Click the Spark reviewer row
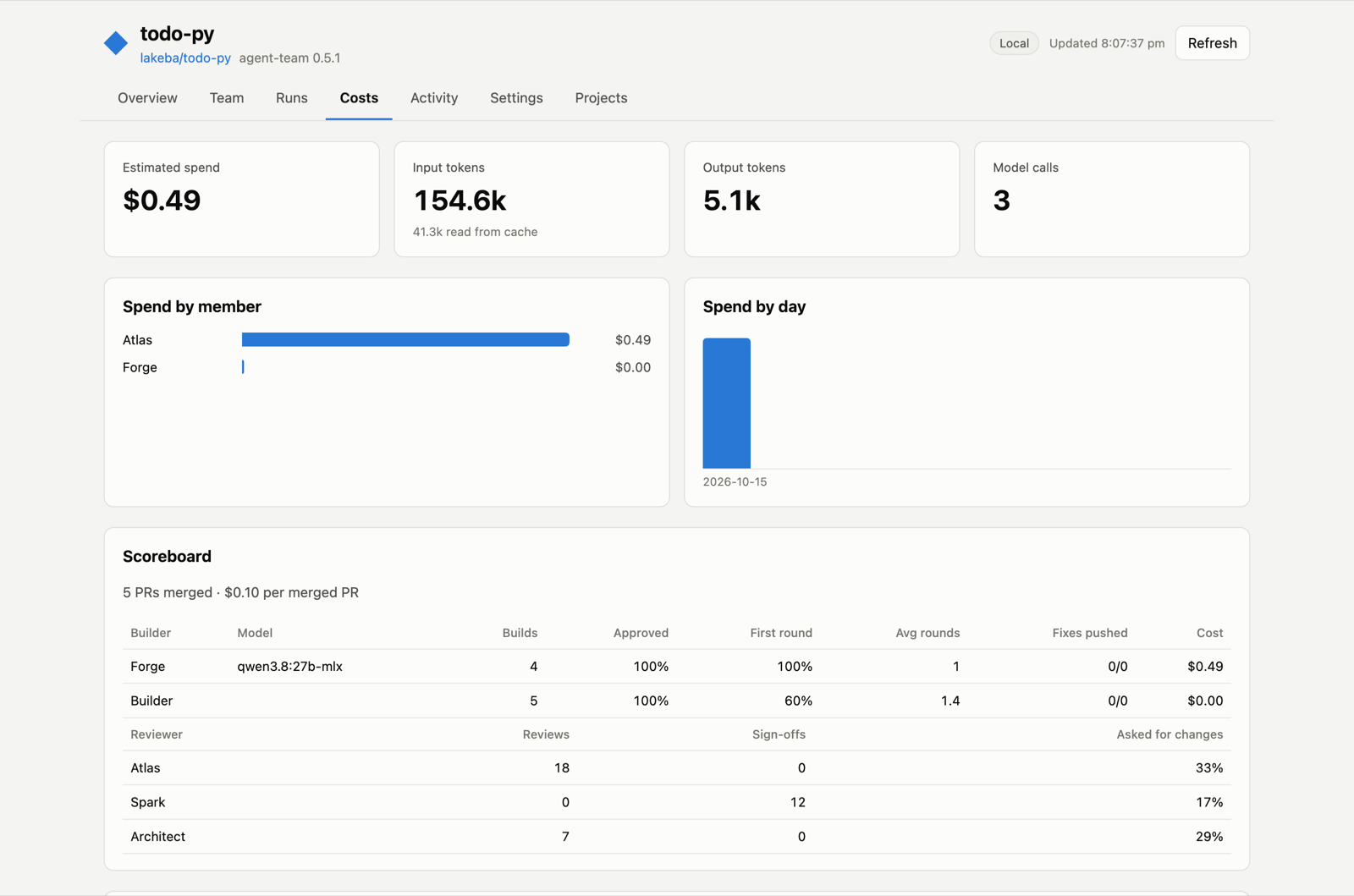The image size is (1354, 896). (x=677, y=802)
